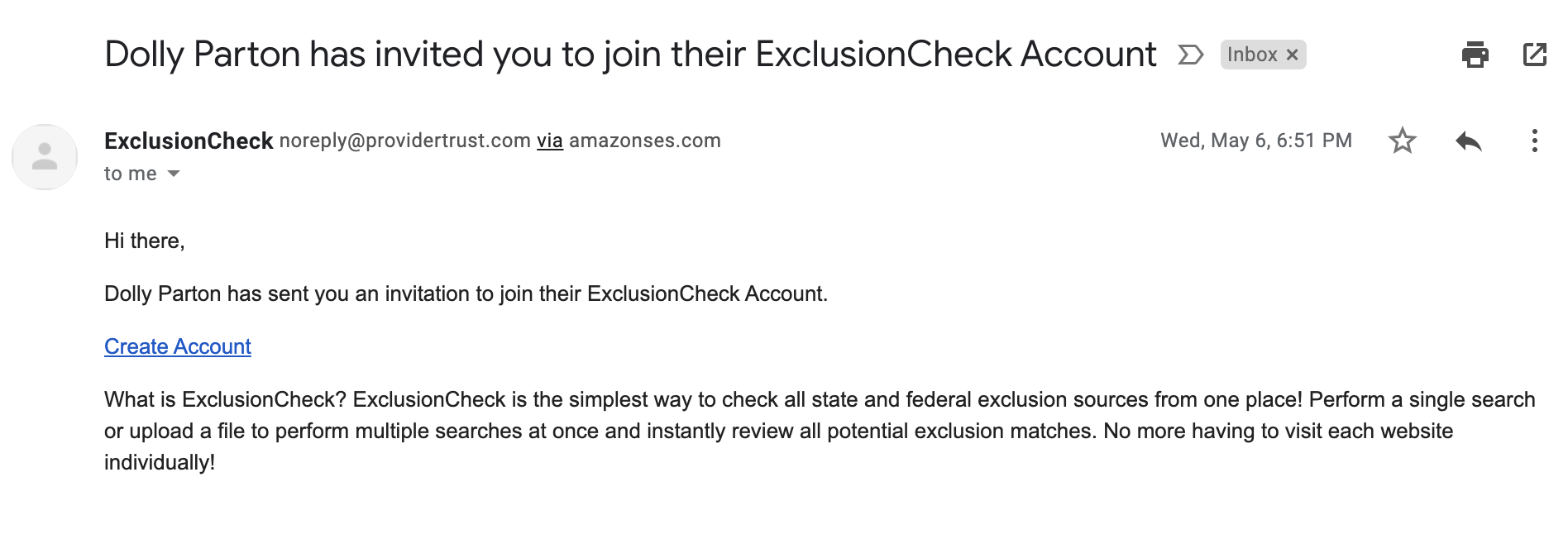Image resolution: width=1568 pixels, height=539 pixels.
Task: Click the email subject heading
Action: (x=629, y=55)
